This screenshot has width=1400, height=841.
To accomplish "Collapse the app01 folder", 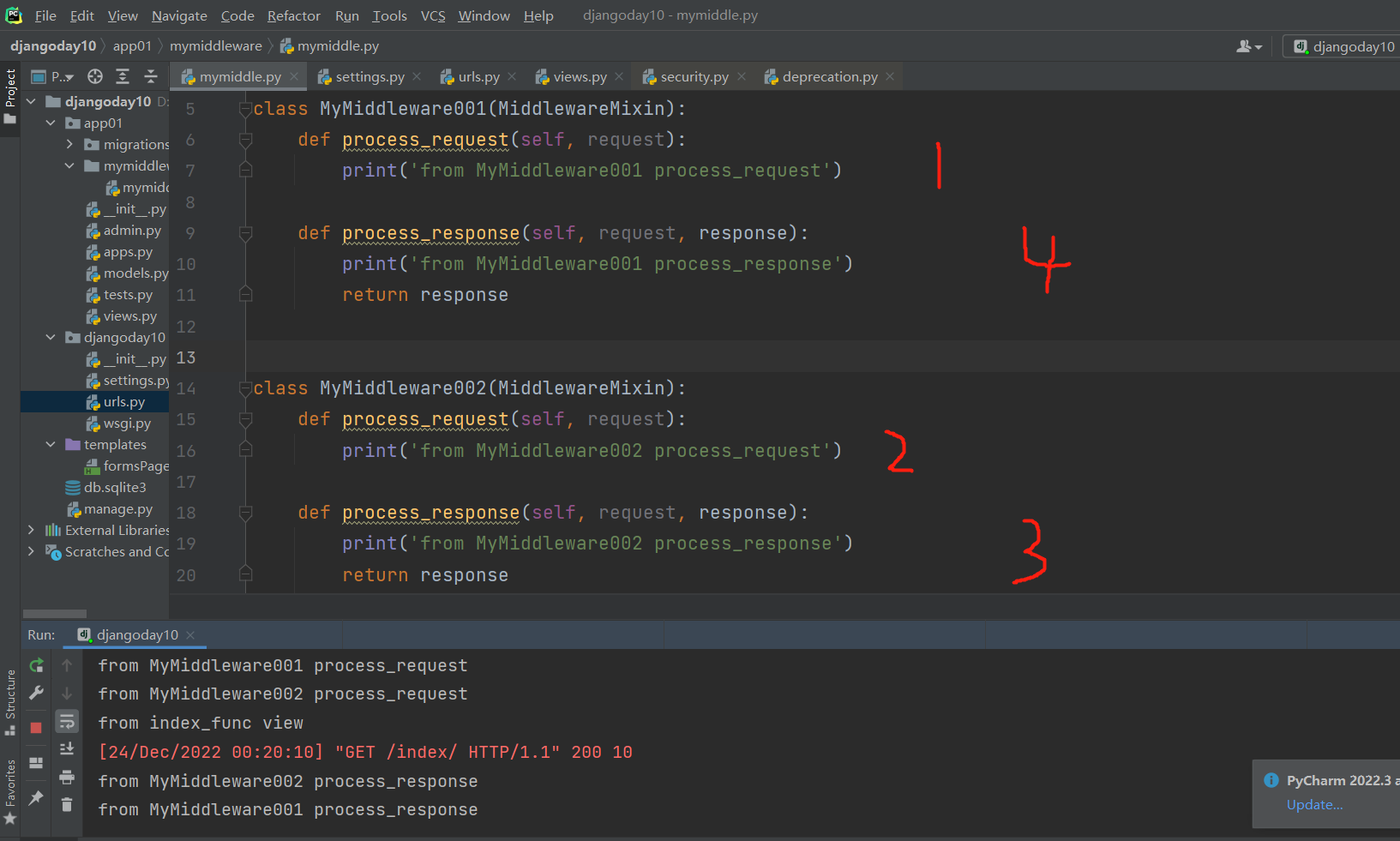I will (x=51, y=123).
